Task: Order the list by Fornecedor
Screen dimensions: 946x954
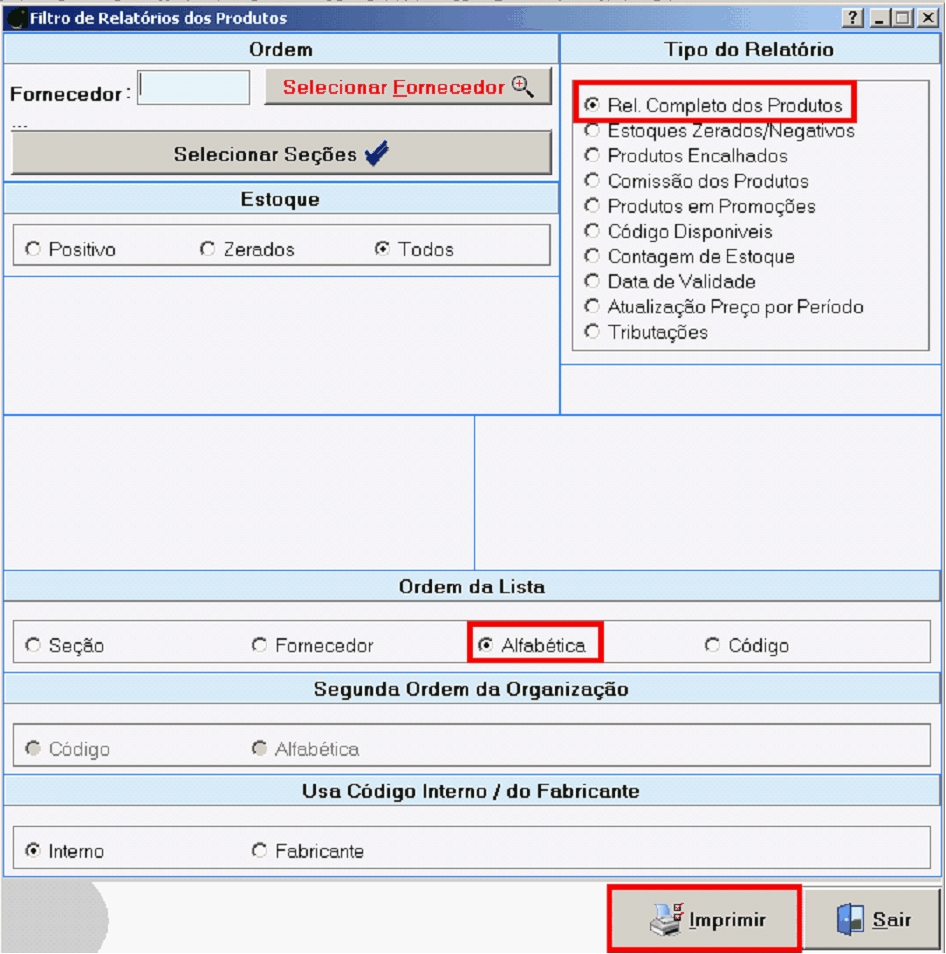Action: point(260,645)
